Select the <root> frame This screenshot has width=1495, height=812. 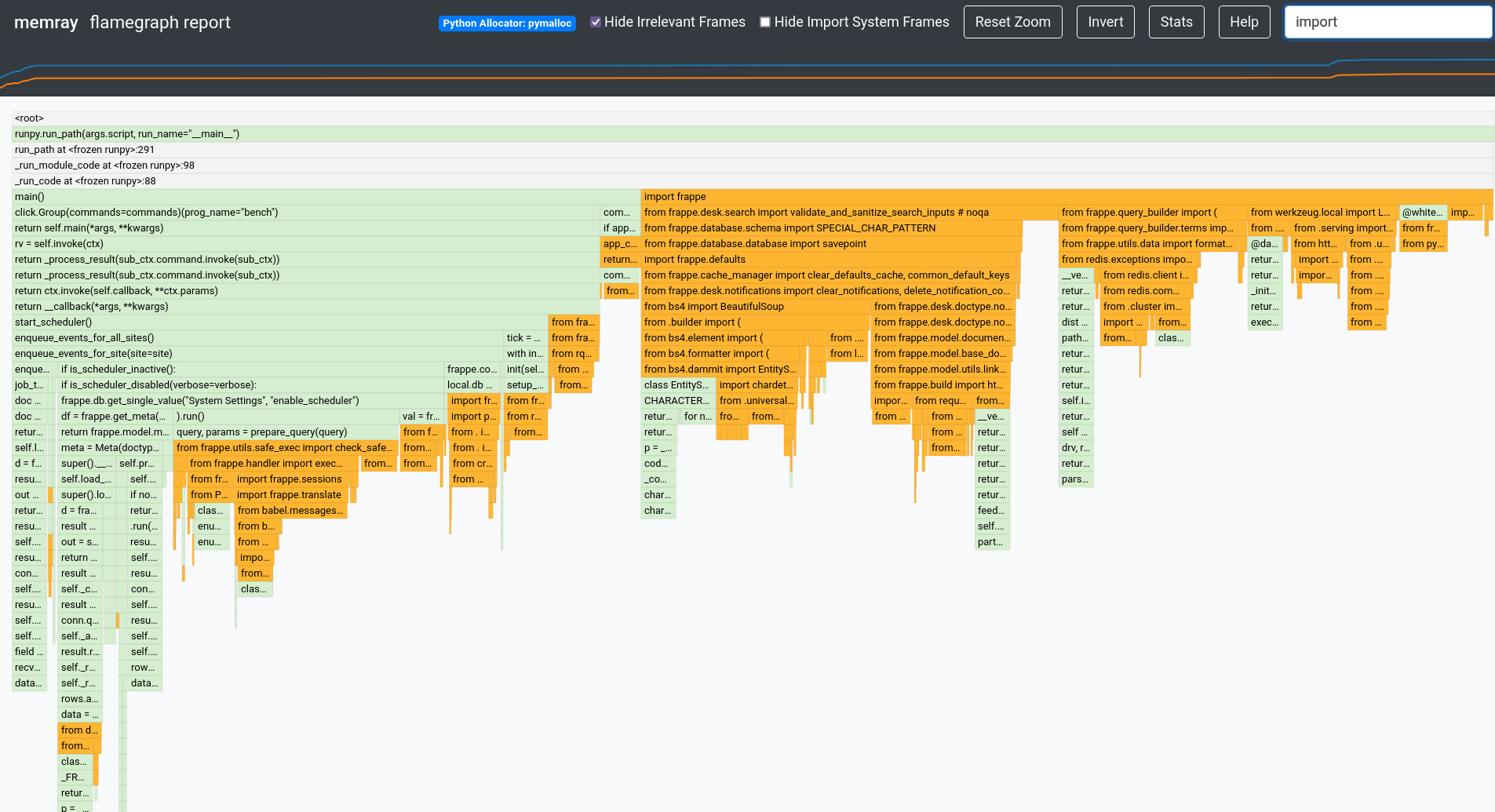pos(753,118)
